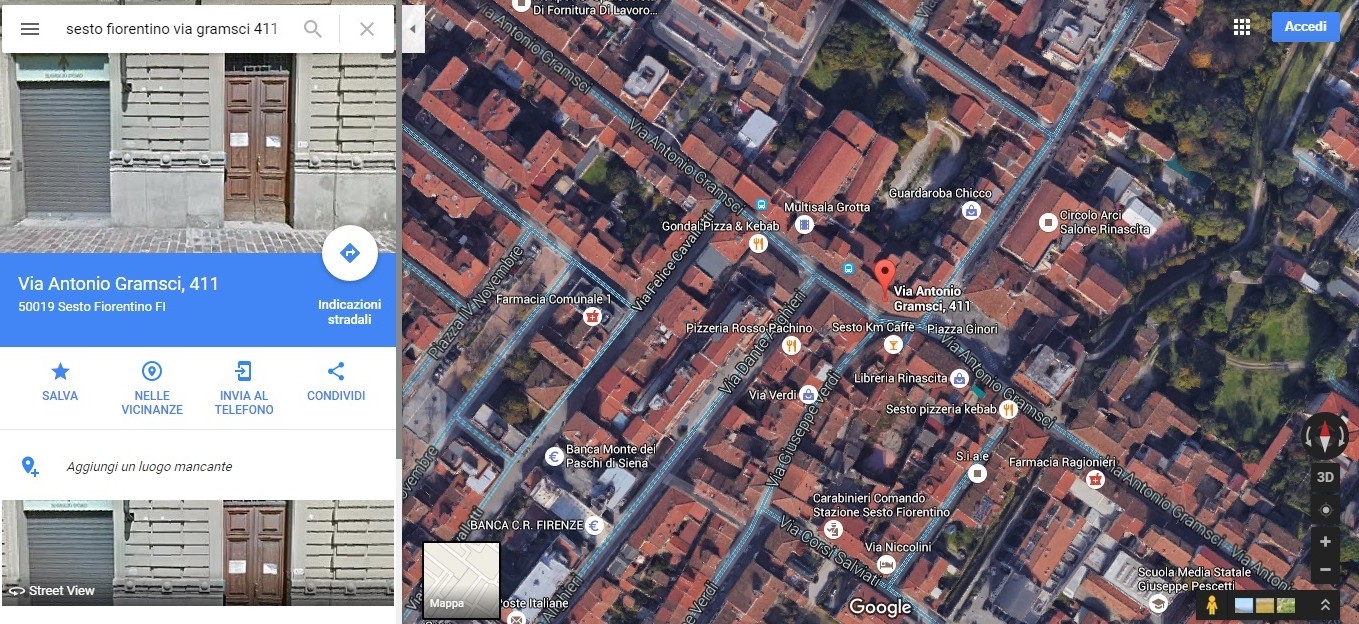Clear the search with the X icon
Screen dimensions: 1359x624
[x=367, y=29]
